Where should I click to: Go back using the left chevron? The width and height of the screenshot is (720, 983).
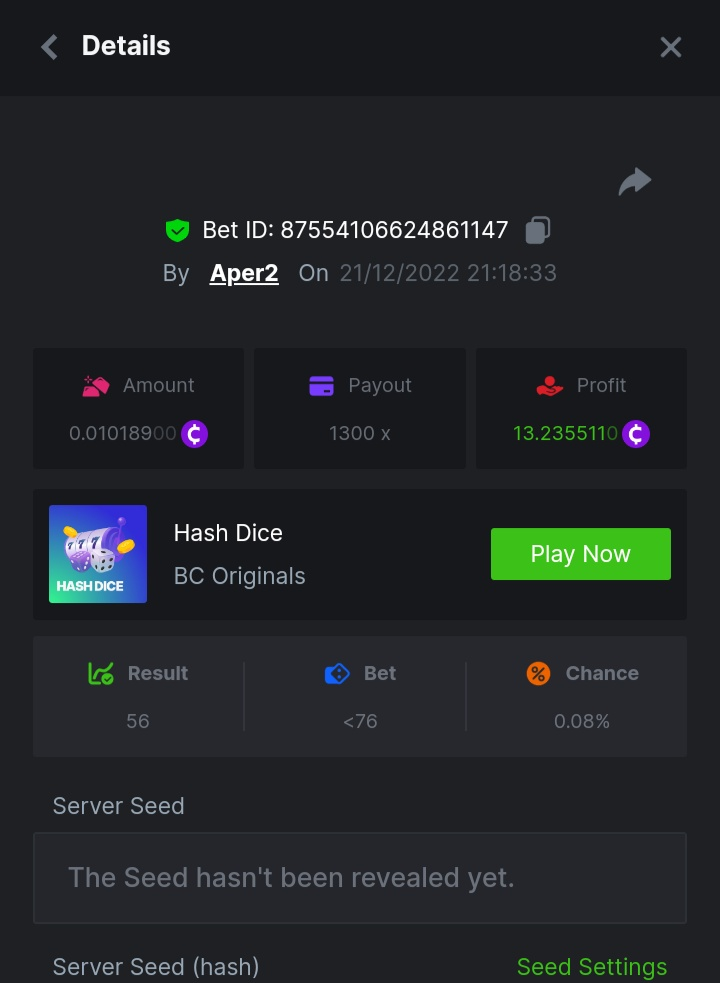[49, 47]
